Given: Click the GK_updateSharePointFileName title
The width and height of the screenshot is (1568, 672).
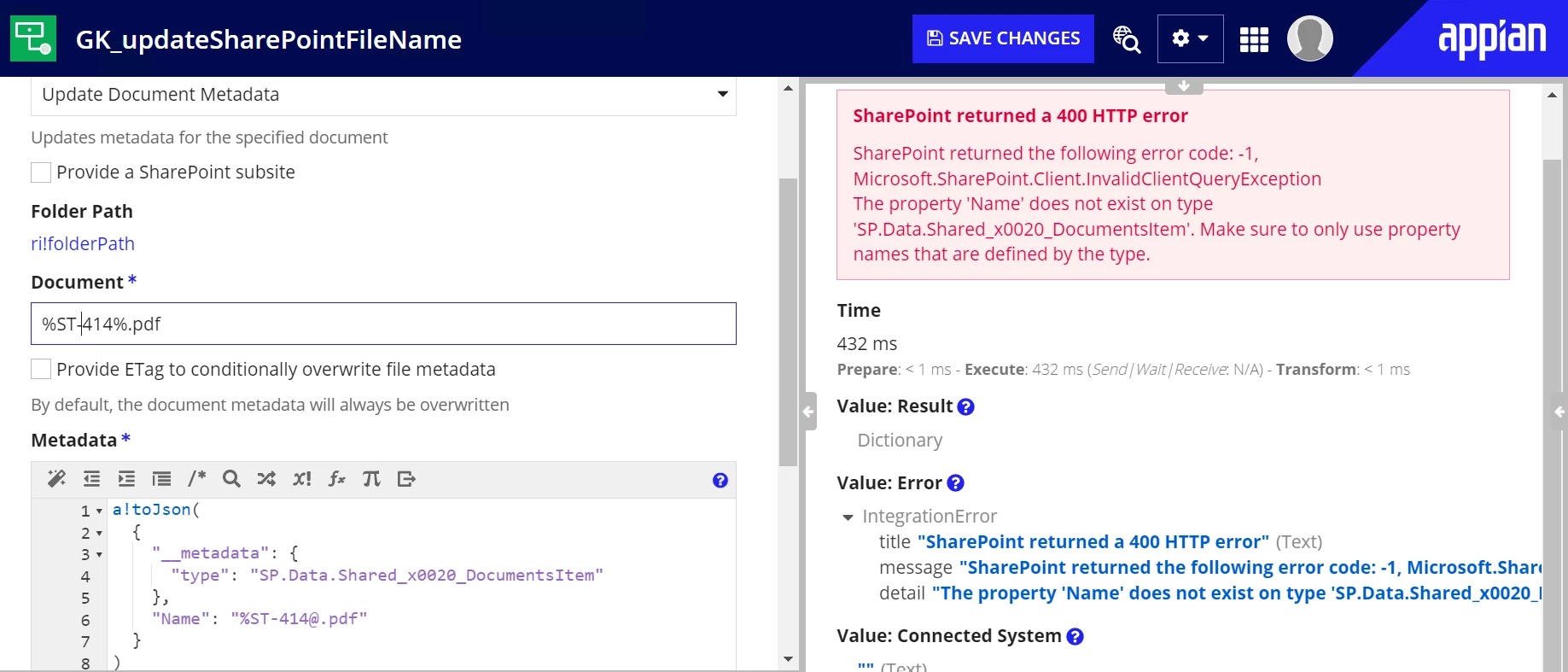Looking at the screenshot, I should click(x=269, y=40).
